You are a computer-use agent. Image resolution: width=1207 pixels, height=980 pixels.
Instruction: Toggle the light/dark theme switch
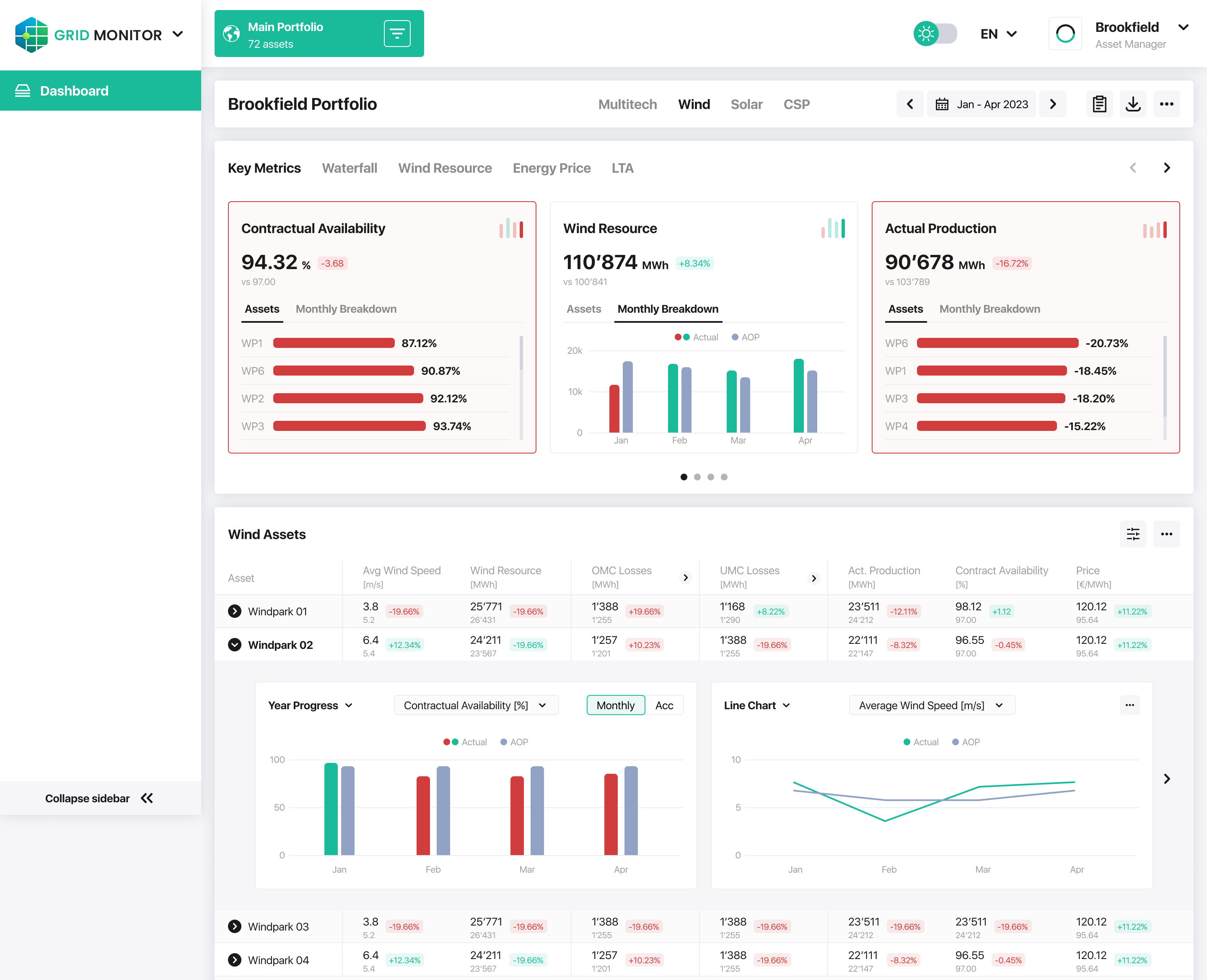pyautogui.click(x=935, y=34)
